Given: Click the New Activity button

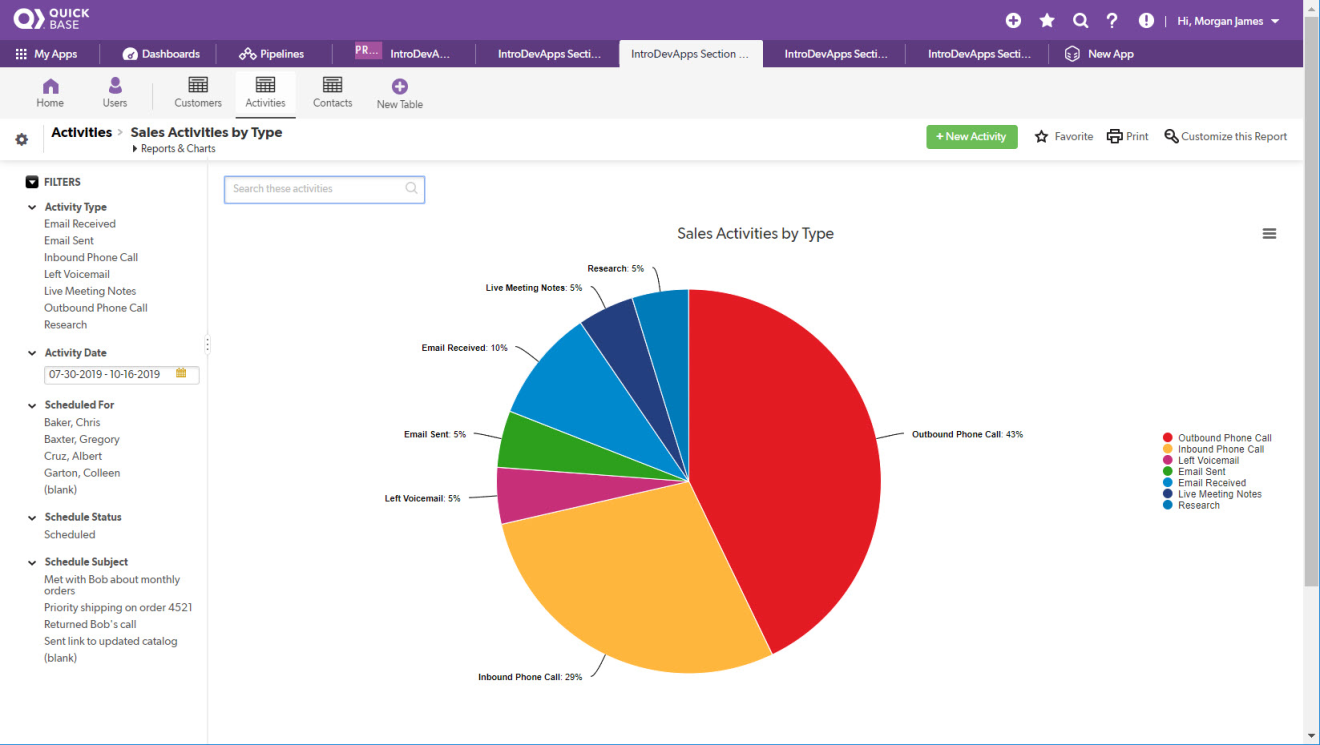Looking at the screenshot, I should pos(971,137).
